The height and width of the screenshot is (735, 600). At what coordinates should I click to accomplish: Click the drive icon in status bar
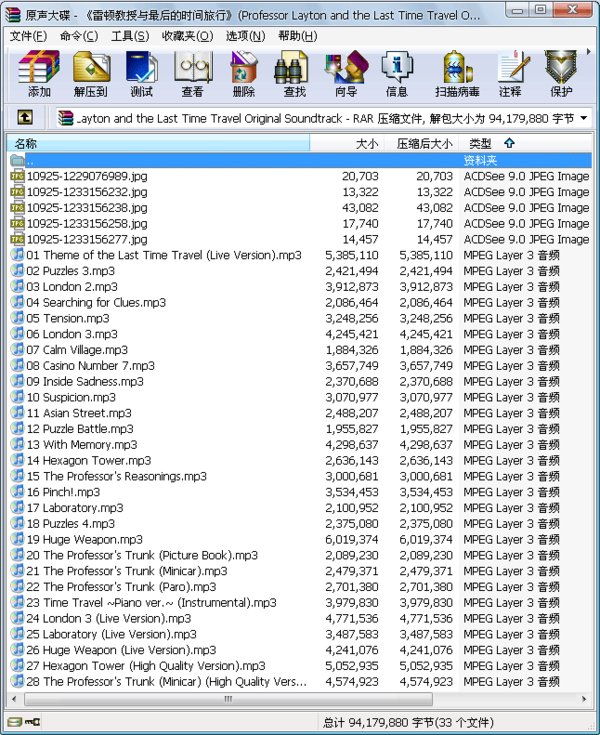click(15, 722)
